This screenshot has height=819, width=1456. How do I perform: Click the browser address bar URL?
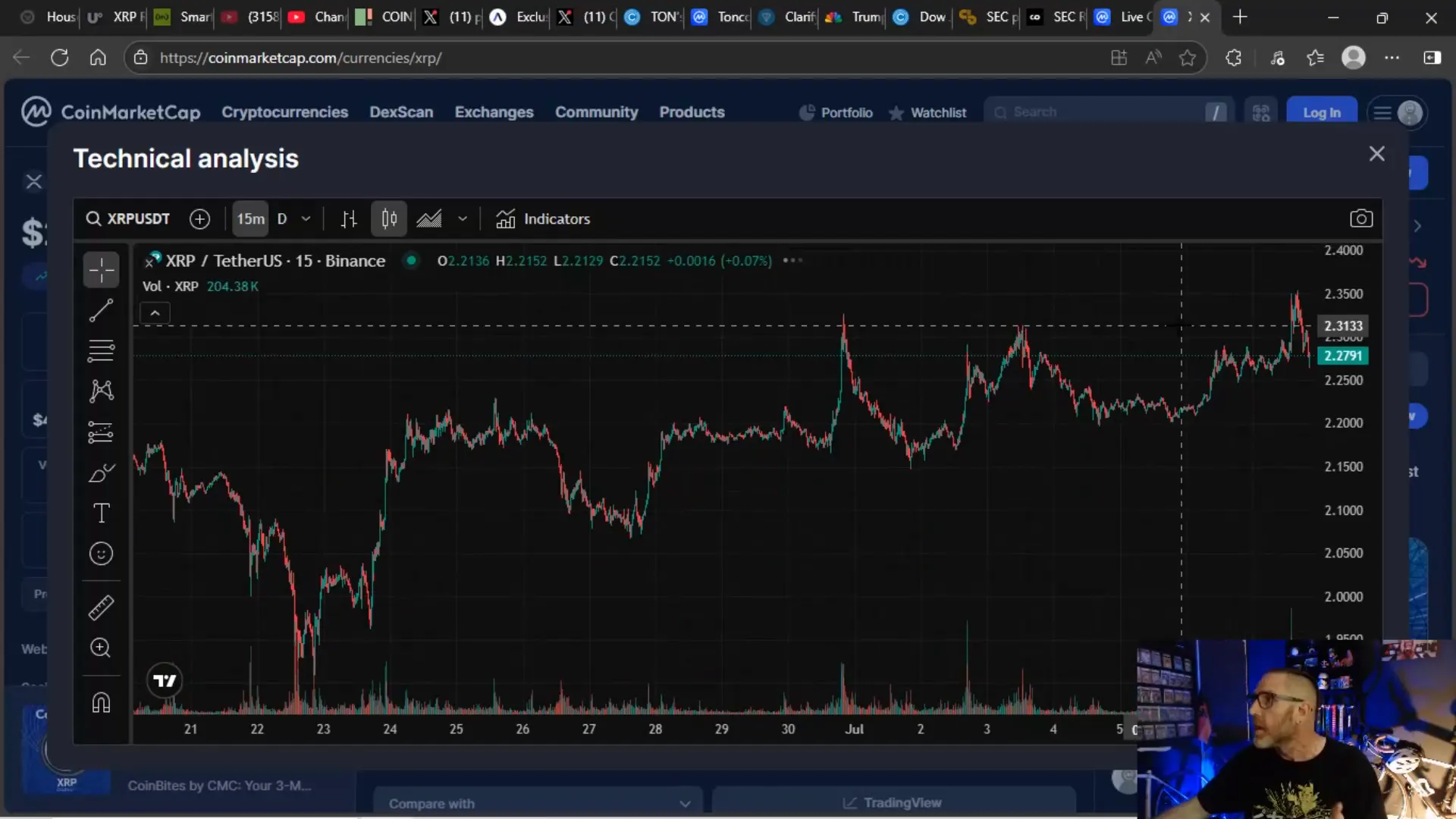coord(300,58)
